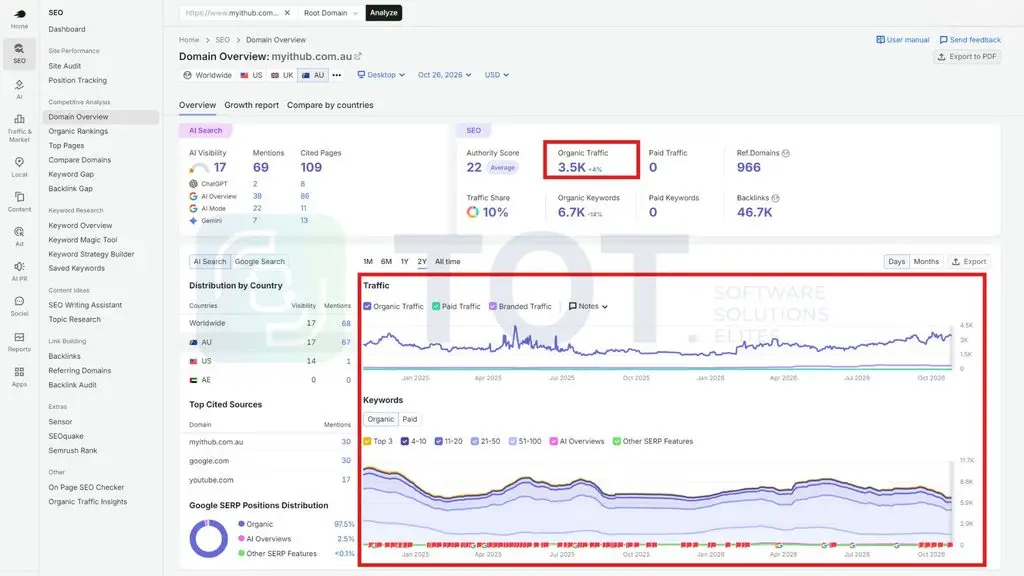Toggle the Top 3 keywords checkbox
Image resolution: width=1024 pixels, height=576 pixels.
367,441
